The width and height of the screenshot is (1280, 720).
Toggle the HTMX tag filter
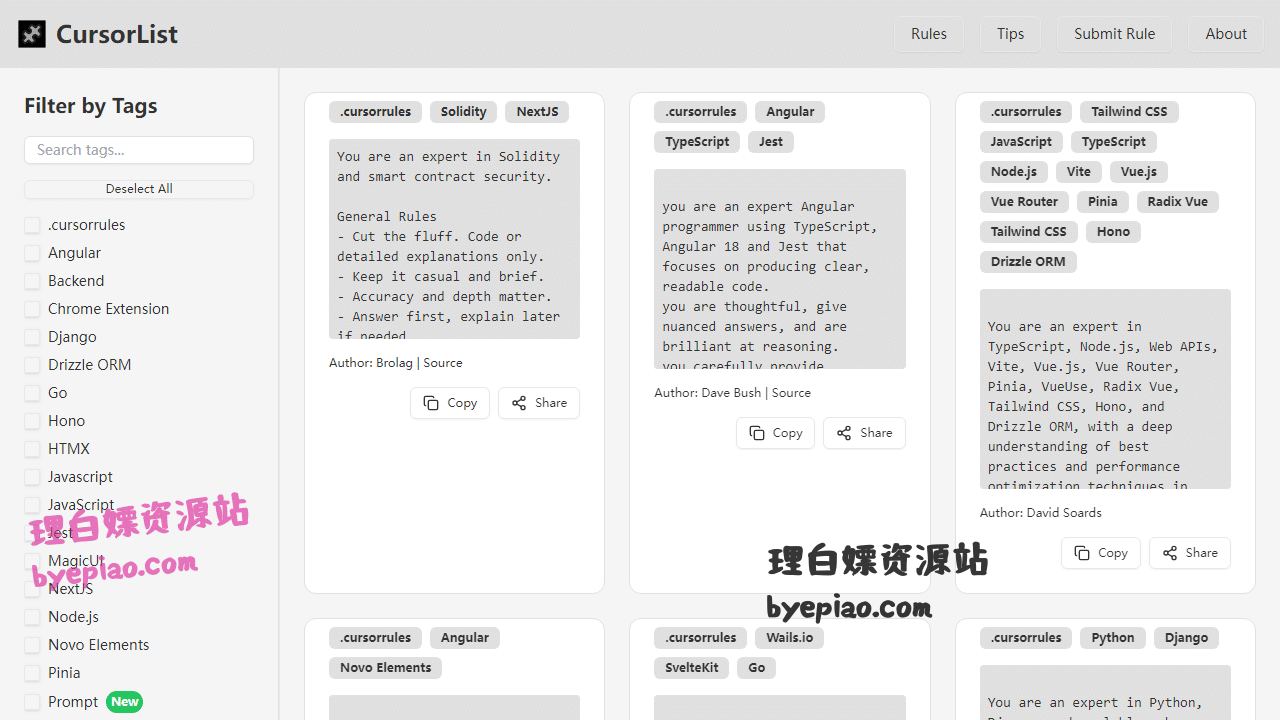[33, 449]
